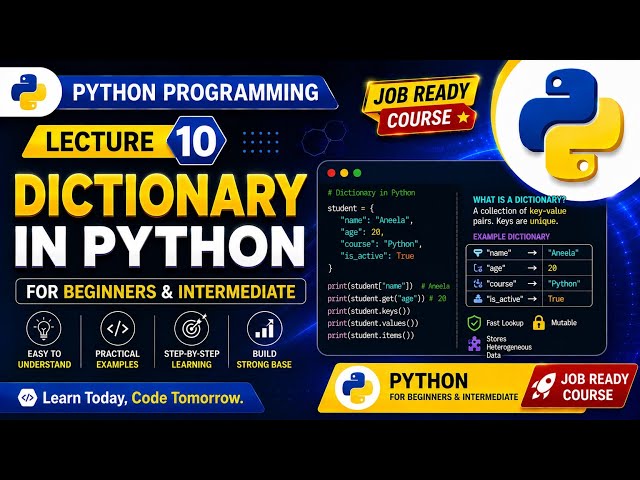Click the Stores Heterogeneous Data label
The width and height of the screenshot is (640, 480).
tap(509, 347)
